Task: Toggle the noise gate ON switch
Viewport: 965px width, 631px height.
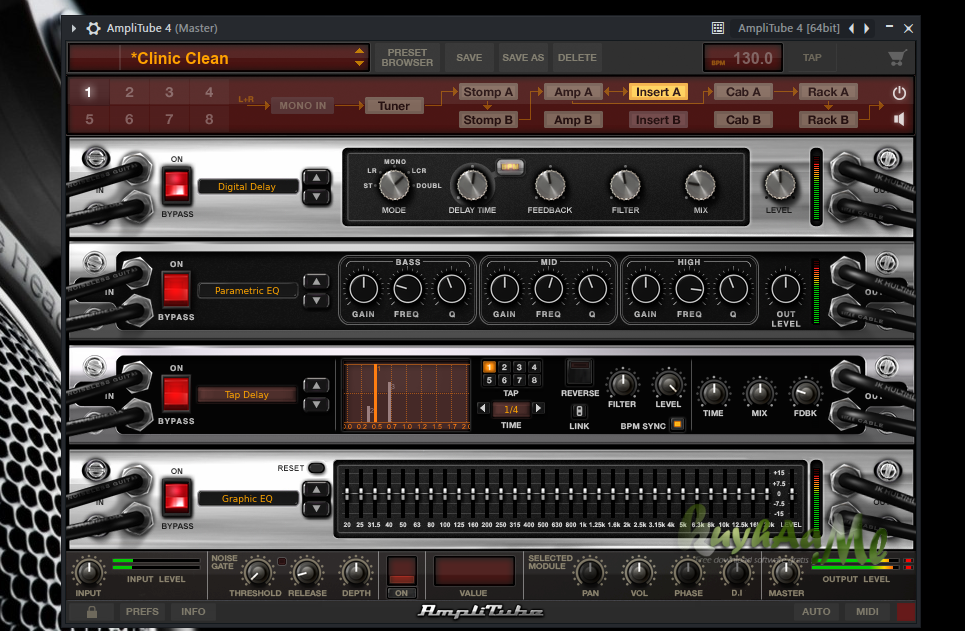Action: pyautogui.click(x=401, y=570)
